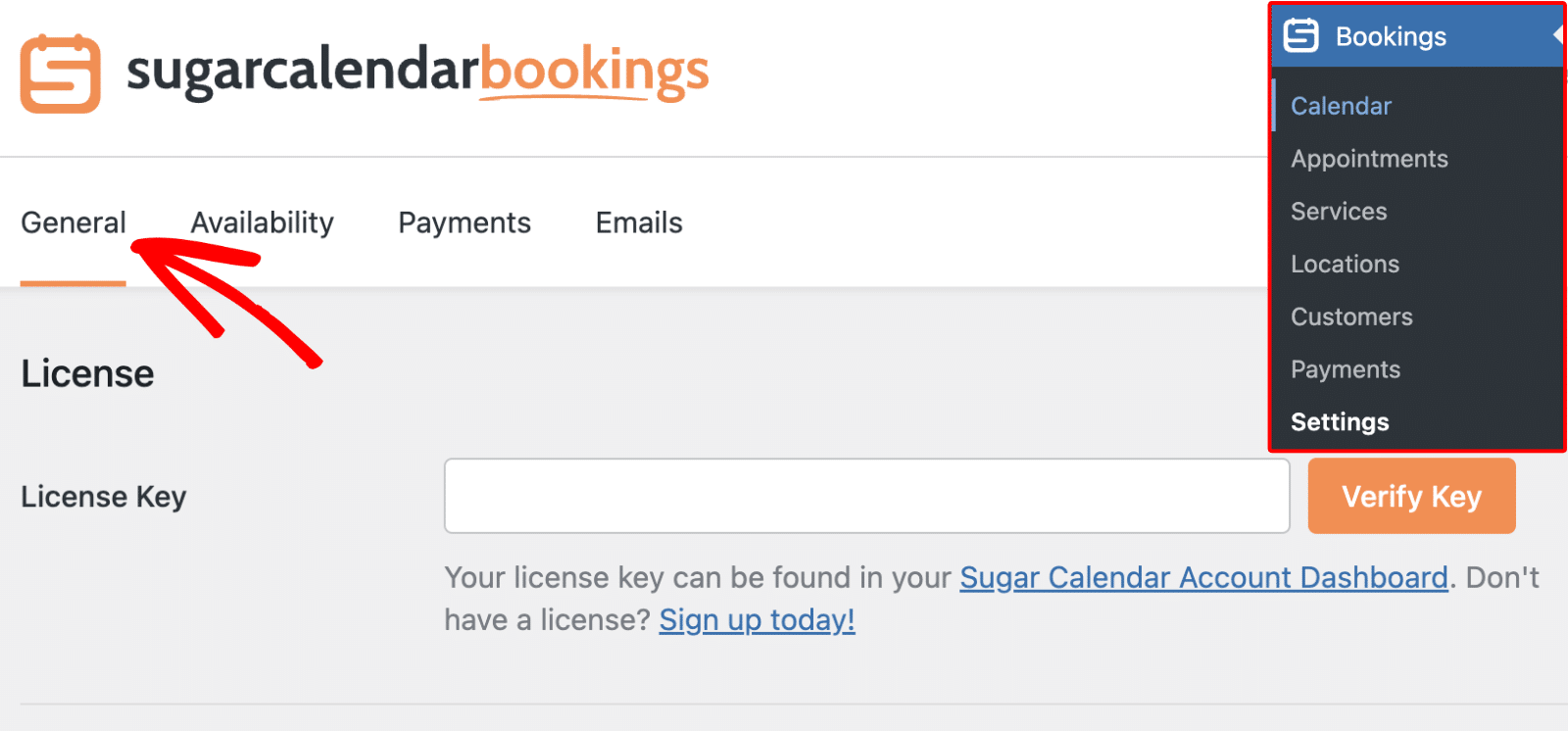Open the Locations page
1568x731 pixels.
(x=1345, y=264)
